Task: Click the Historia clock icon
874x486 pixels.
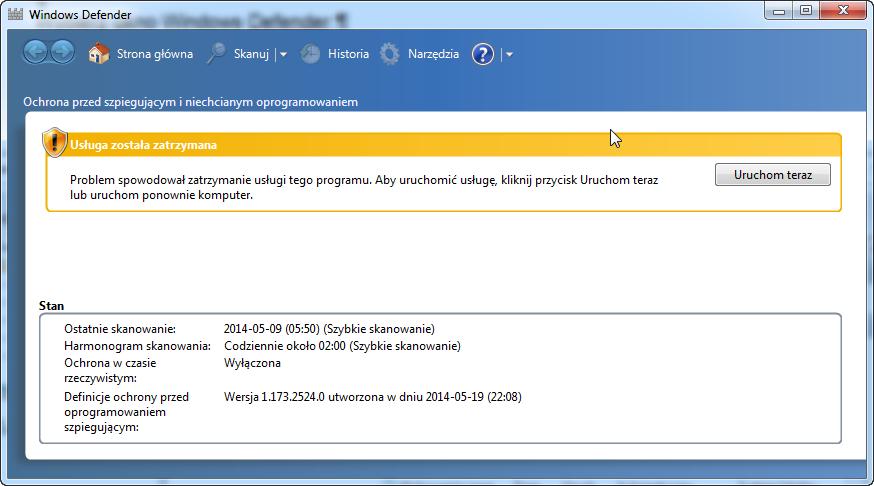Action: click(x=310, y=54)
